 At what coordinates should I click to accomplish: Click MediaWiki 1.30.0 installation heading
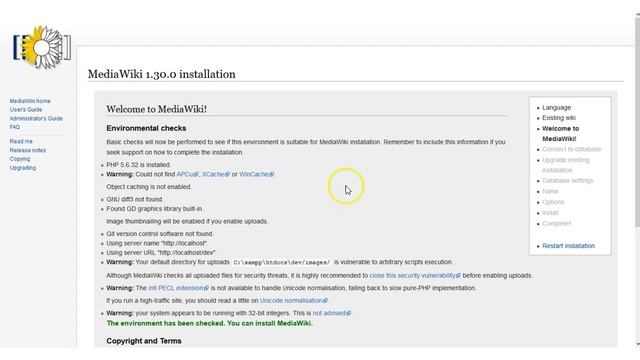point(162,74)
